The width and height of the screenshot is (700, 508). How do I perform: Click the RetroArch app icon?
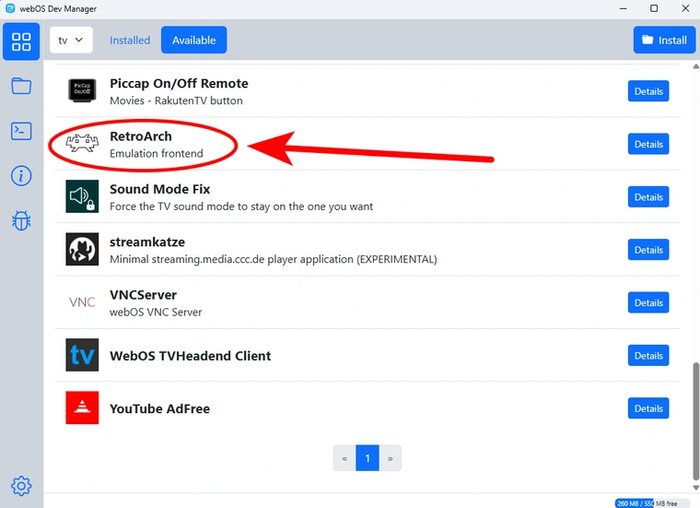(82, 144)
